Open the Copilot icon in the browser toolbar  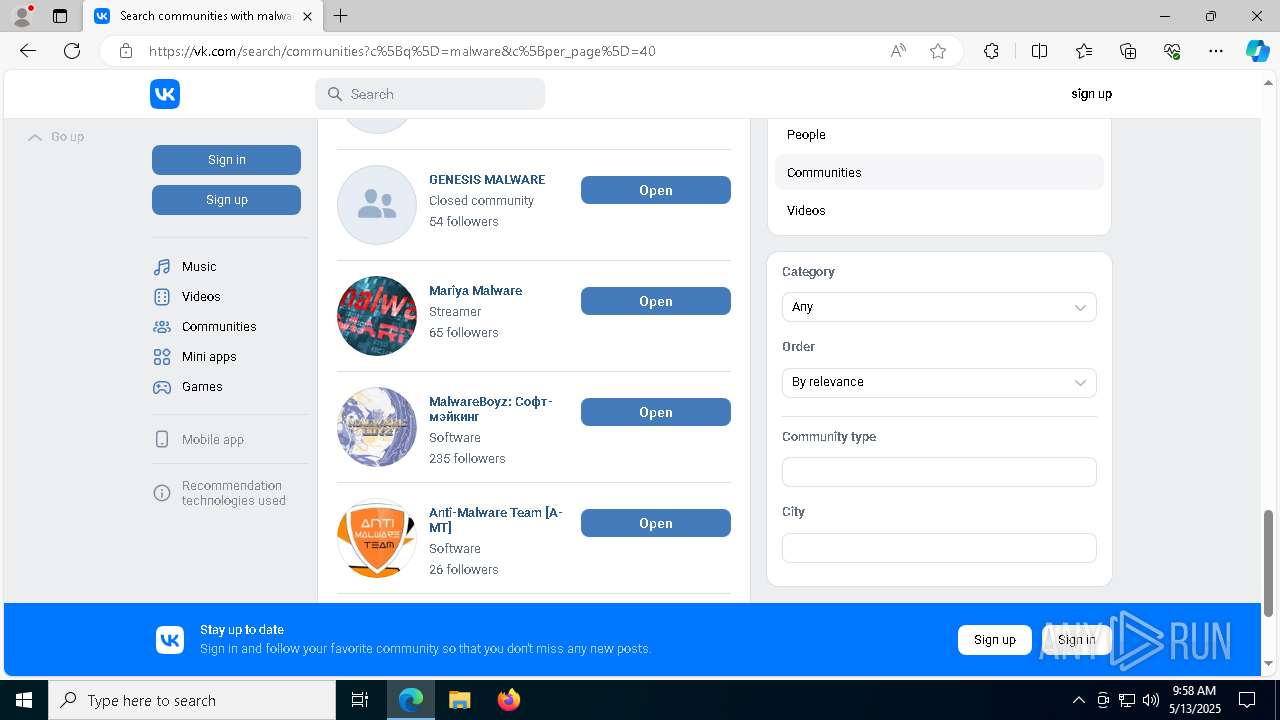[x=1257, y=51]
